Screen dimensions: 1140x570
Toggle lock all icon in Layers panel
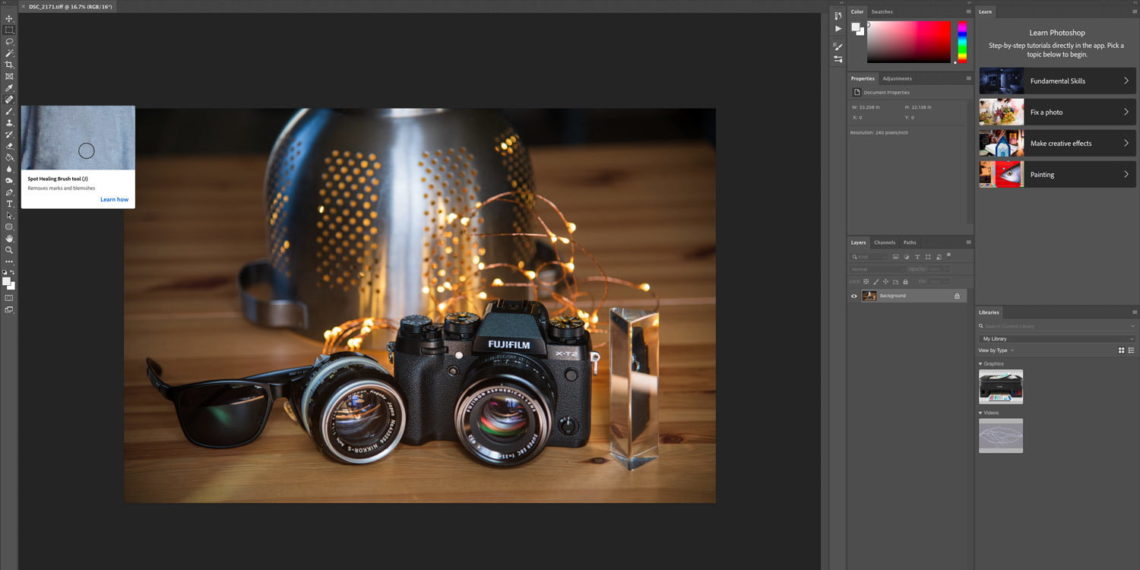click(x=904, y=281)
